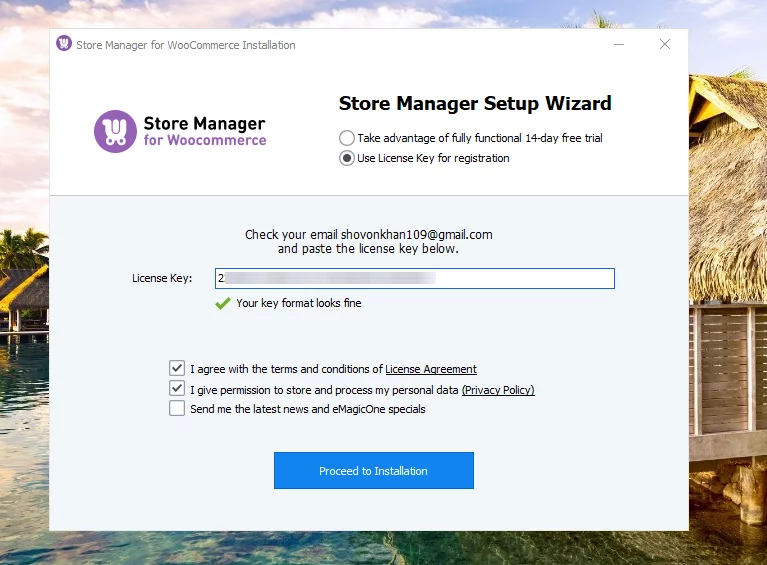This screenshot has height=565, width=767.
Task: Click the email address shovonkhan109@gmail.com text
Action: pyautogui.click(x=417, y=235)
